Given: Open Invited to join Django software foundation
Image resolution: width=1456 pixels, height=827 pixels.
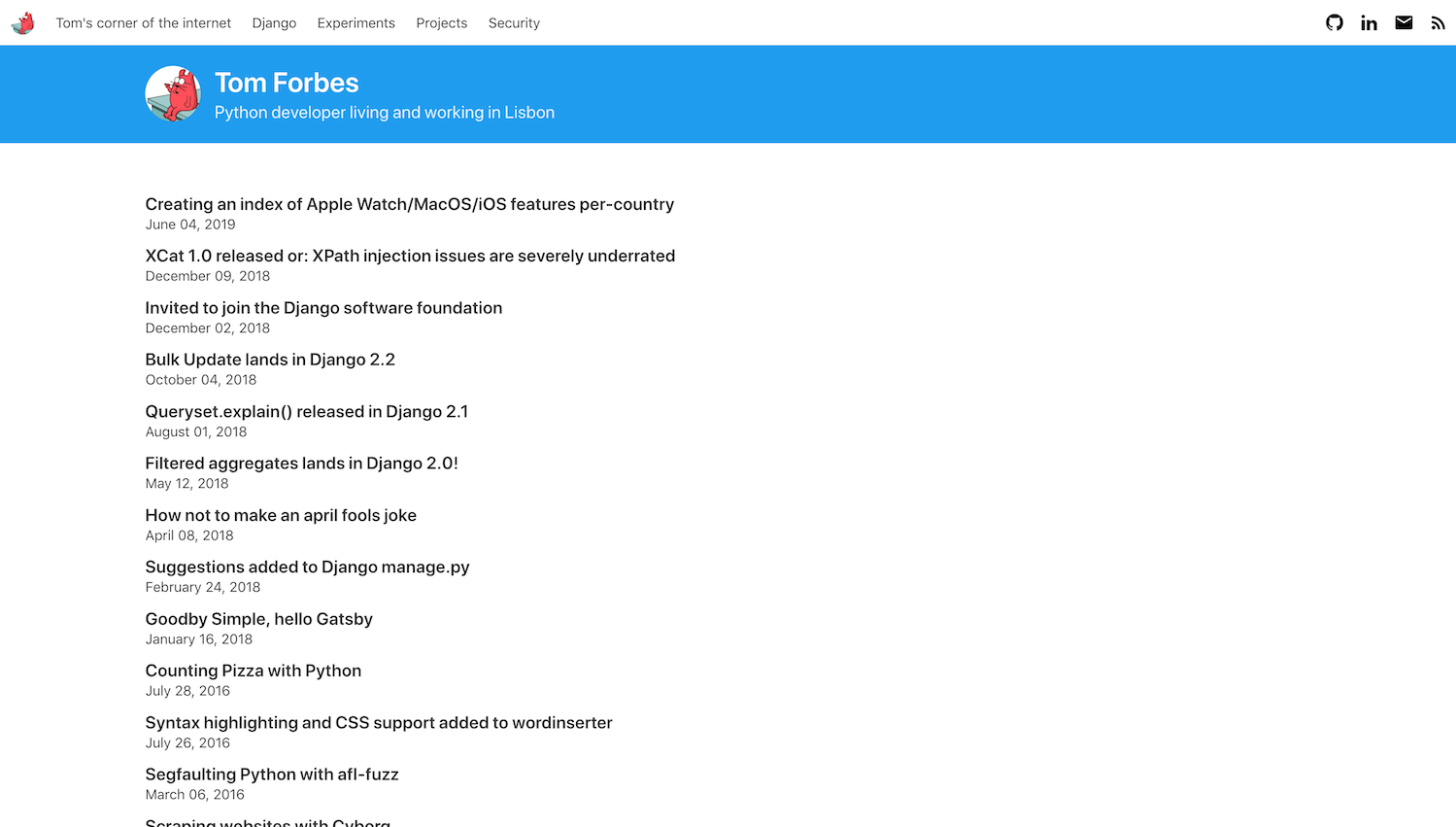Looking at the screenshot, I should (x=323, y=308).
